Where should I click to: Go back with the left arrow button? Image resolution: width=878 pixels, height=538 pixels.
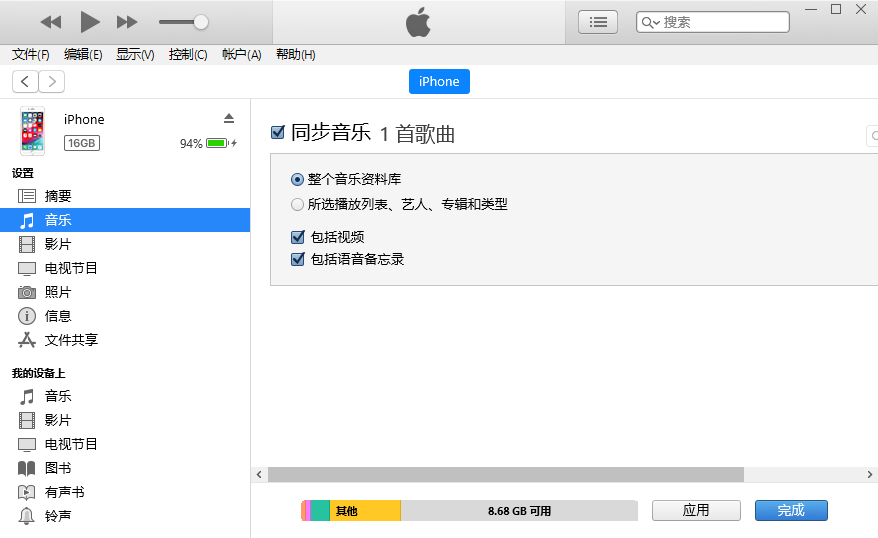25,82
